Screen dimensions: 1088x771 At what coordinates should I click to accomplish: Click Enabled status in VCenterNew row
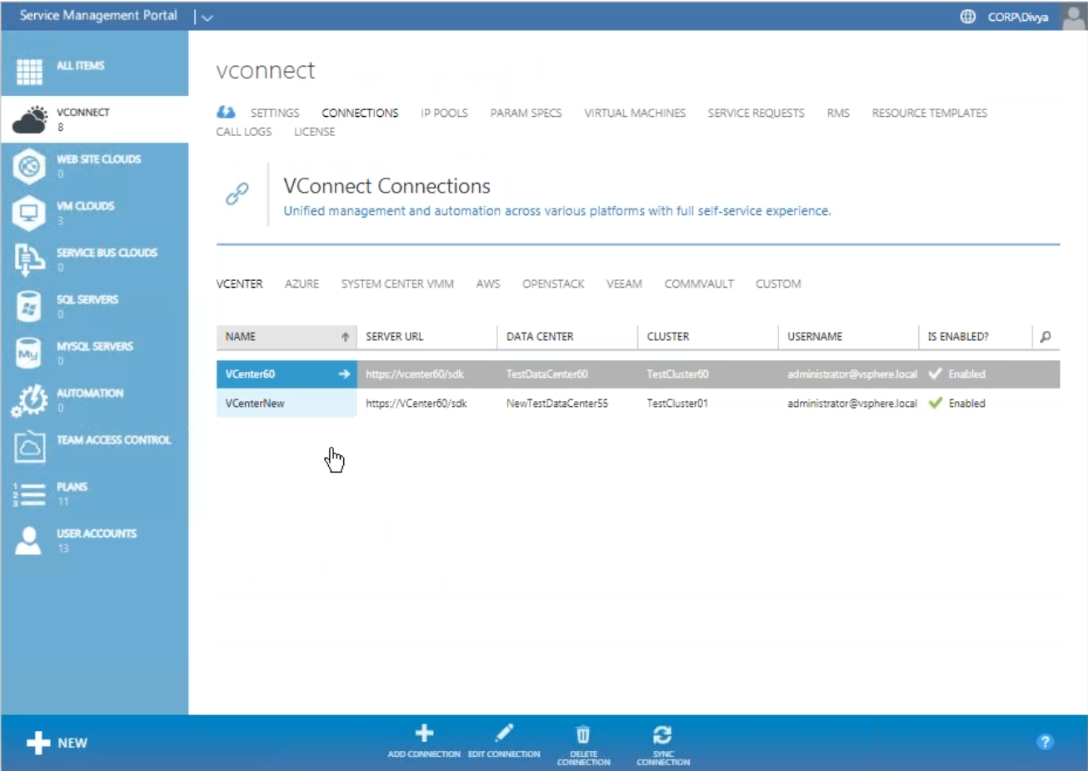[958, 403]
